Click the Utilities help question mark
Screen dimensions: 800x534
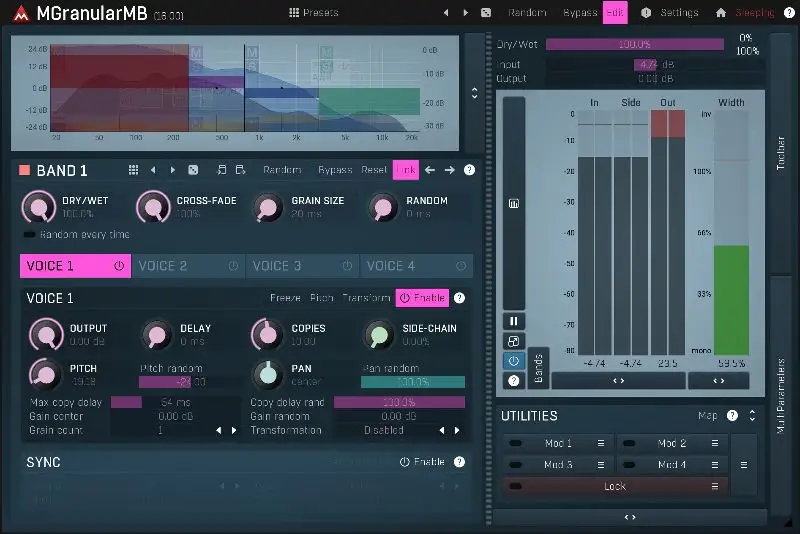(732, 416)
